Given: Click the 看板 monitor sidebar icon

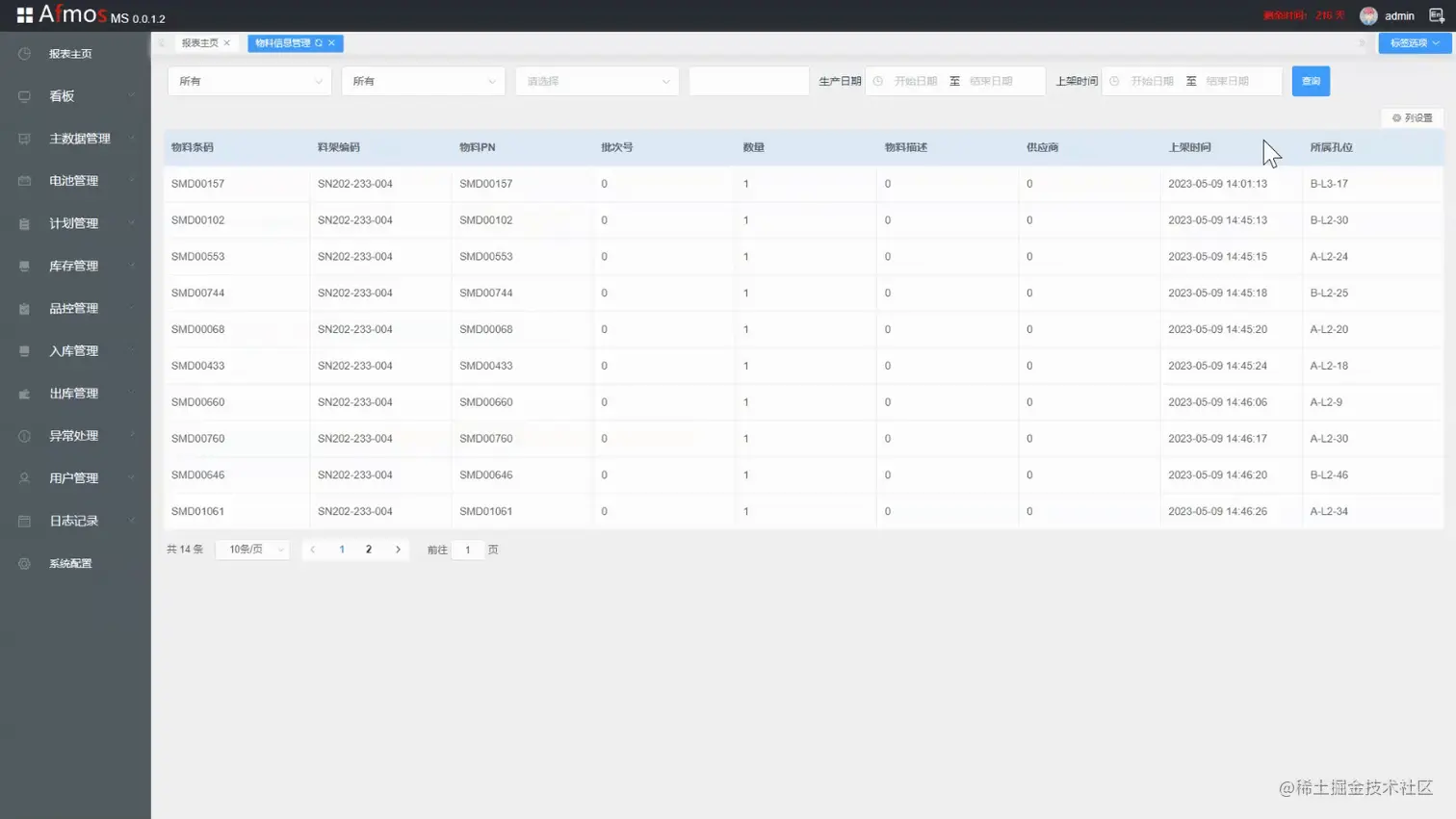Looking at the screenshot, I should pos(24,96).
